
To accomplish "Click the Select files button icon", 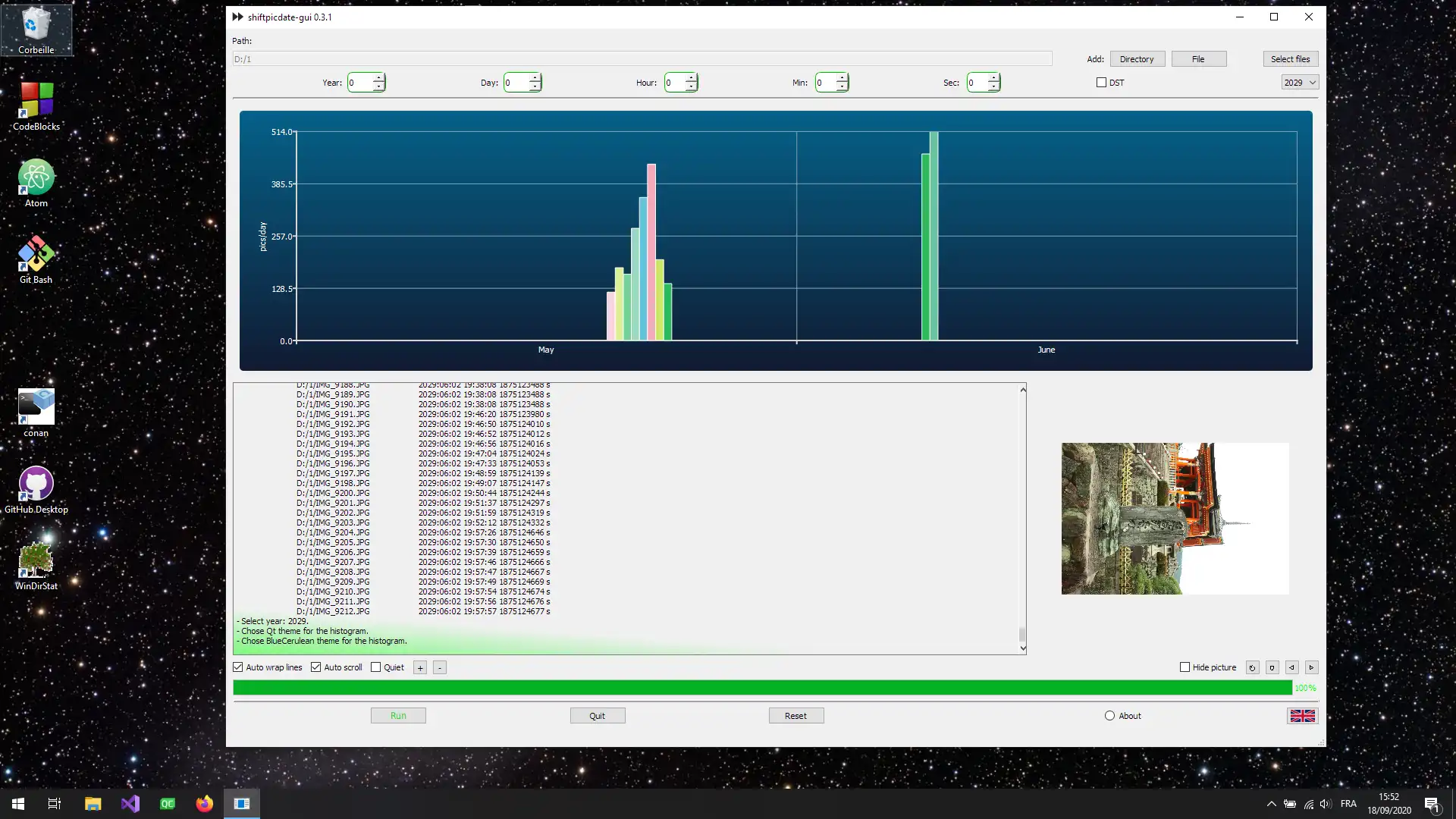I will click(1290, 59).
